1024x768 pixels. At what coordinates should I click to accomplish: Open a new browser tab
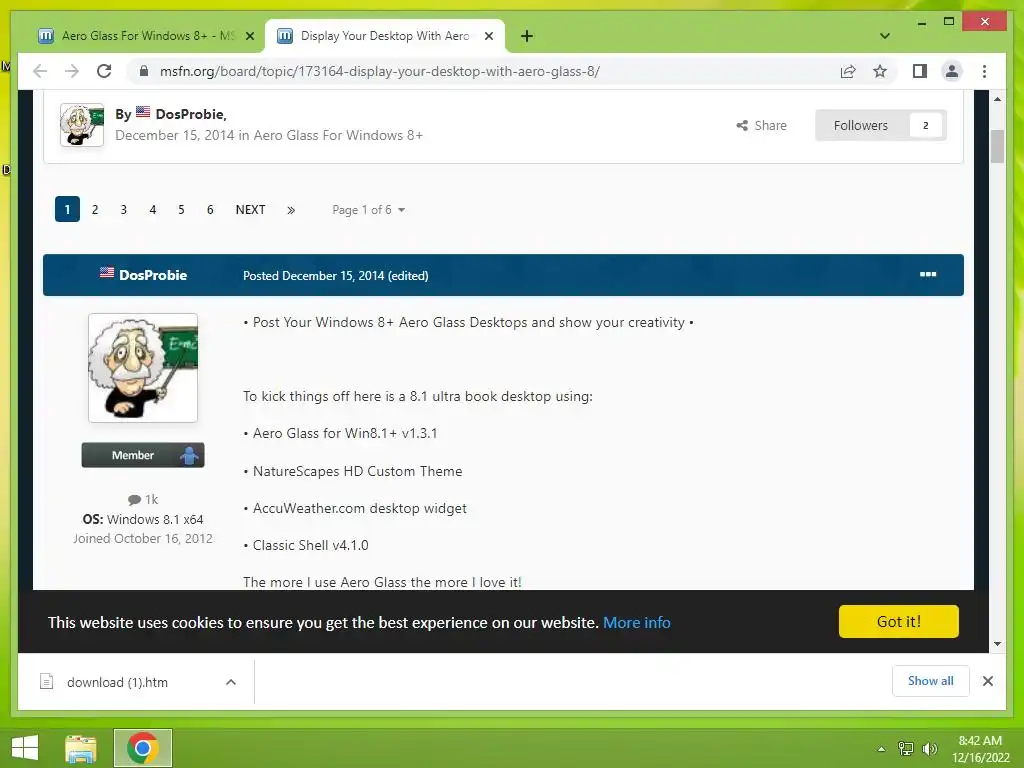click(527, 36)
